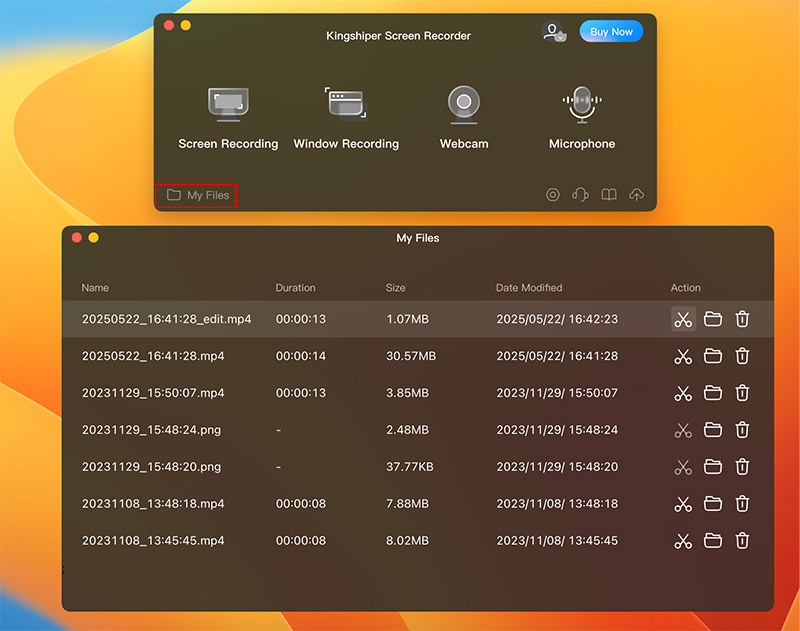800x631 pixels.
Task: Open the user guide book icon
Action: click(609, 194)
